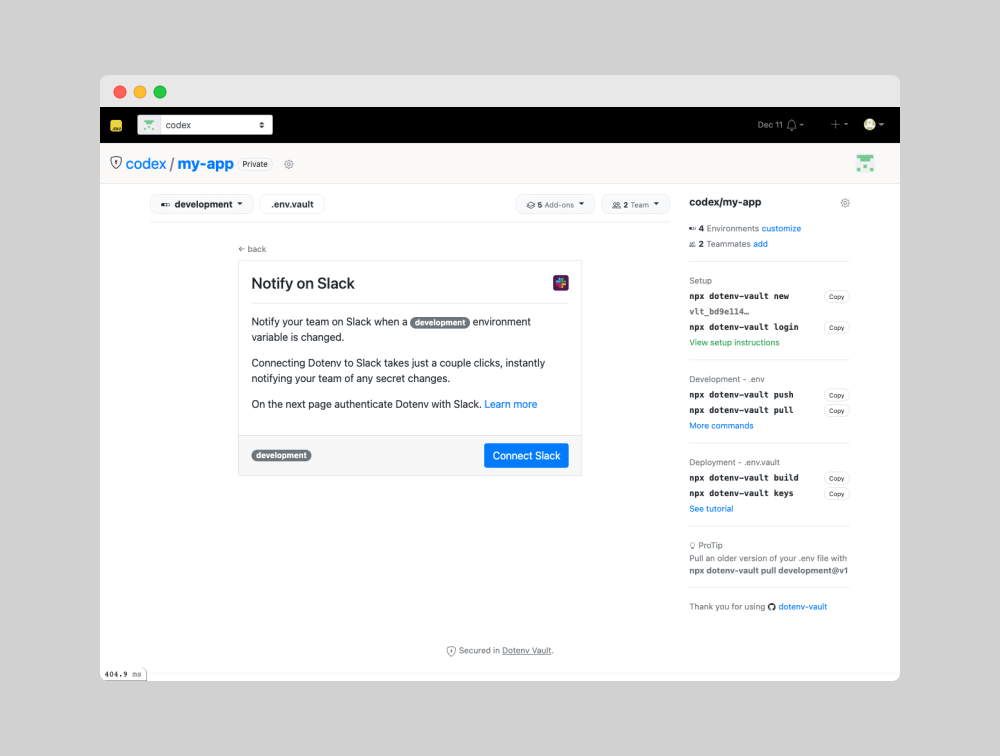Viewport: 1000px width, 756px height.
Task: Copy the npx dotenv-vault login command
Action: (836, 327)
